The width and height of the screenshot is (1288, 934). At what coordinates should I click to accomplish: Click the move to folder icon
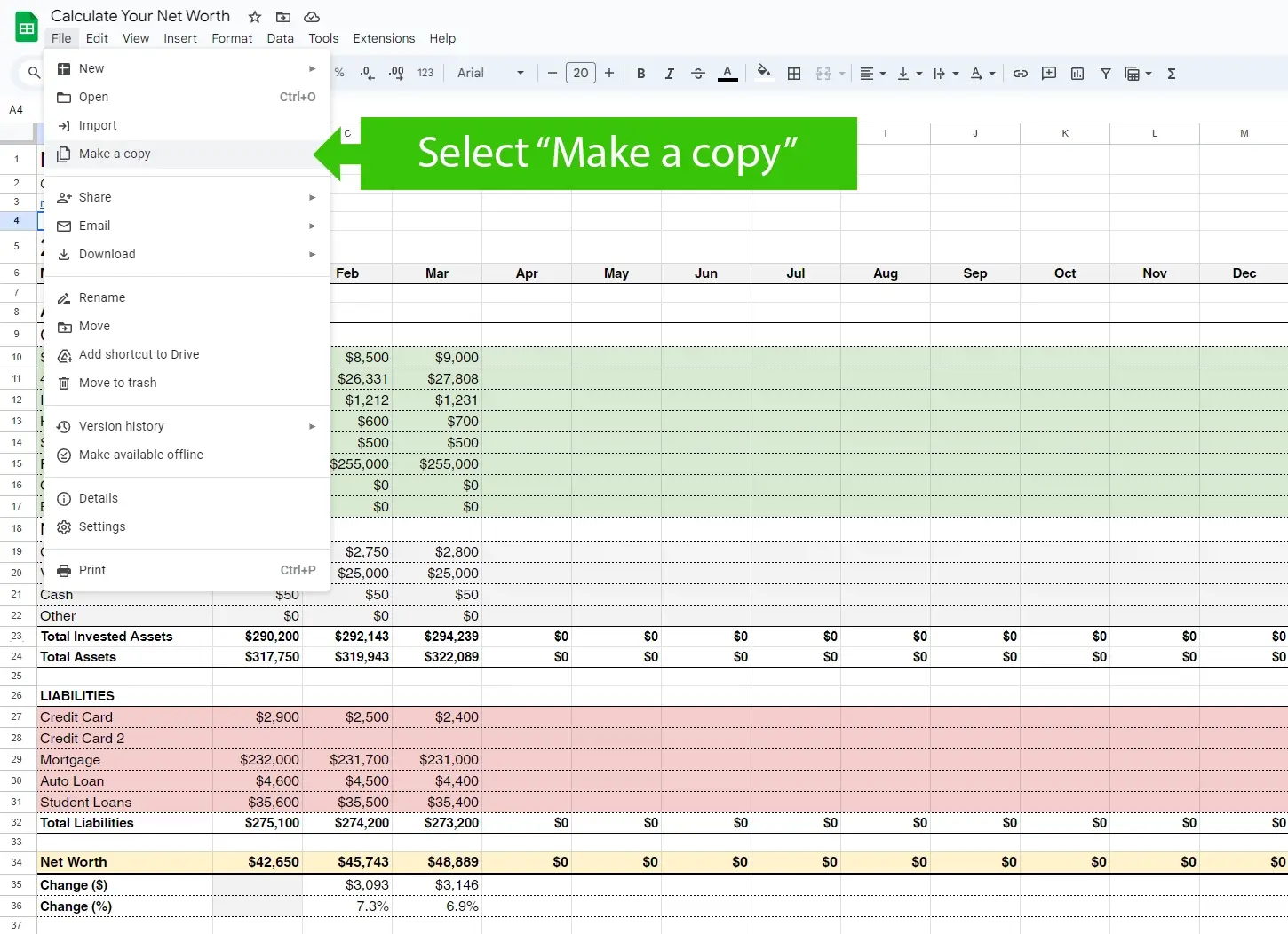tap(283, 17)
